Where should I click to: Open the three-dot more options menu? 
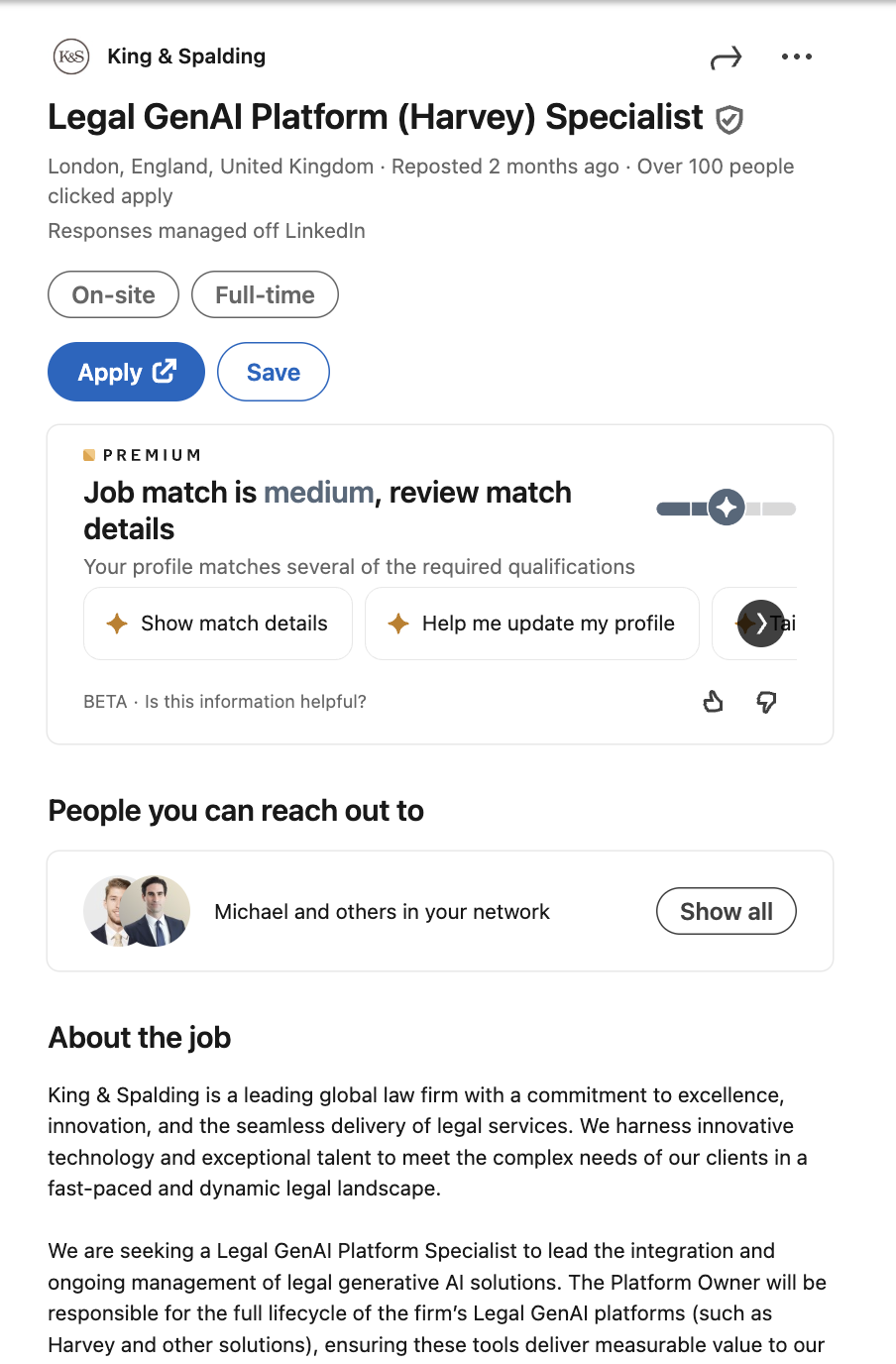click(x=796, y=57)
